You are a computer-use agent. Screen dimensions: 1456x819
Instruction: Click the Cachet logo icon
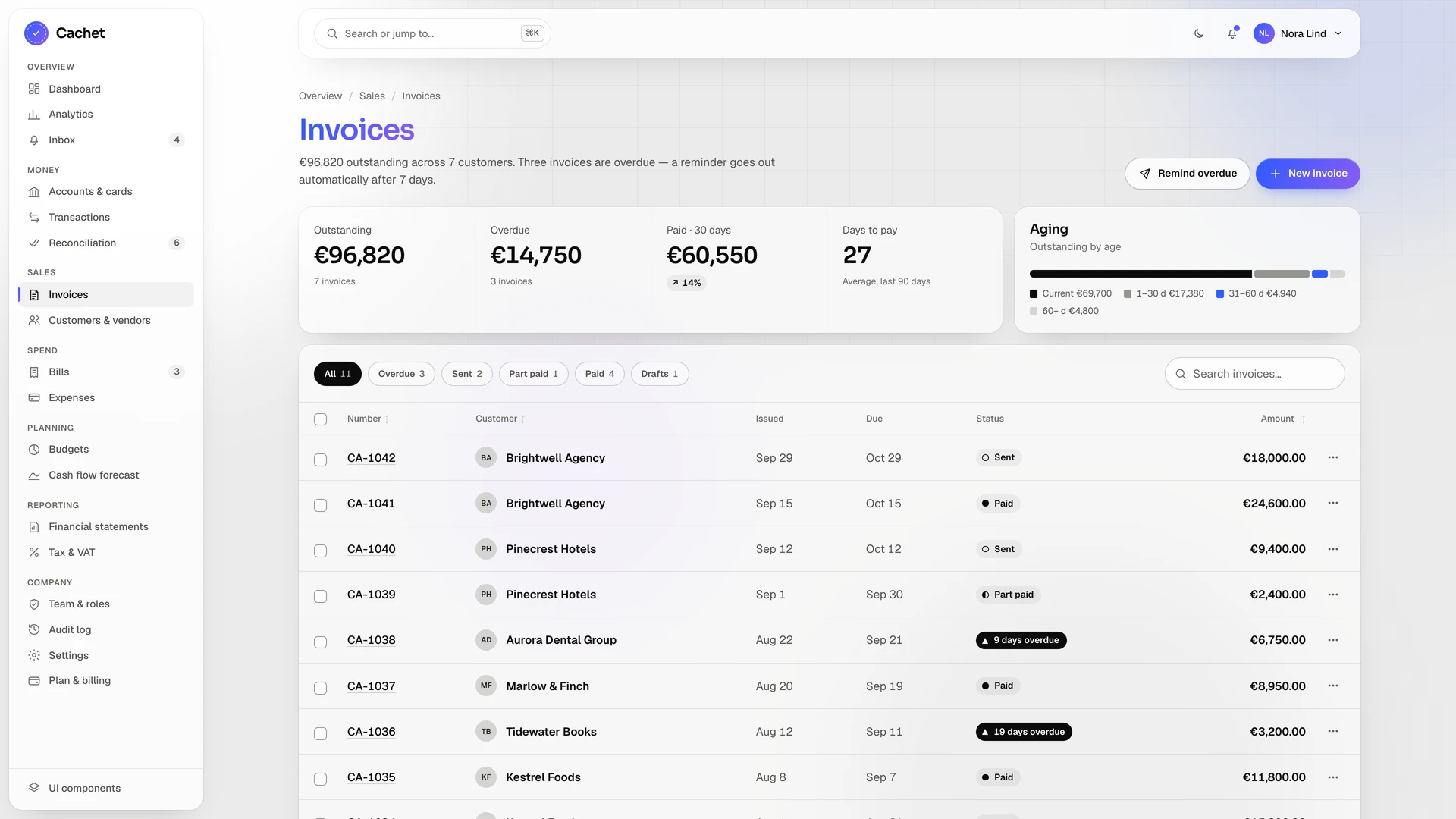(36, 33)
